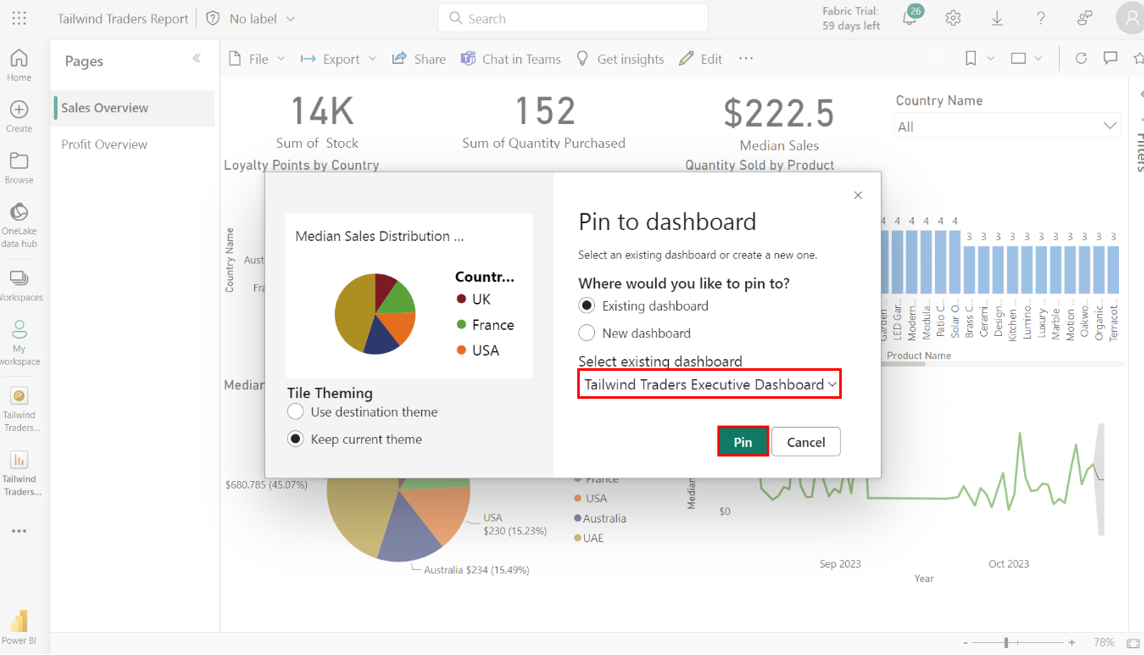Open the settings gear icon

point(953,18)
